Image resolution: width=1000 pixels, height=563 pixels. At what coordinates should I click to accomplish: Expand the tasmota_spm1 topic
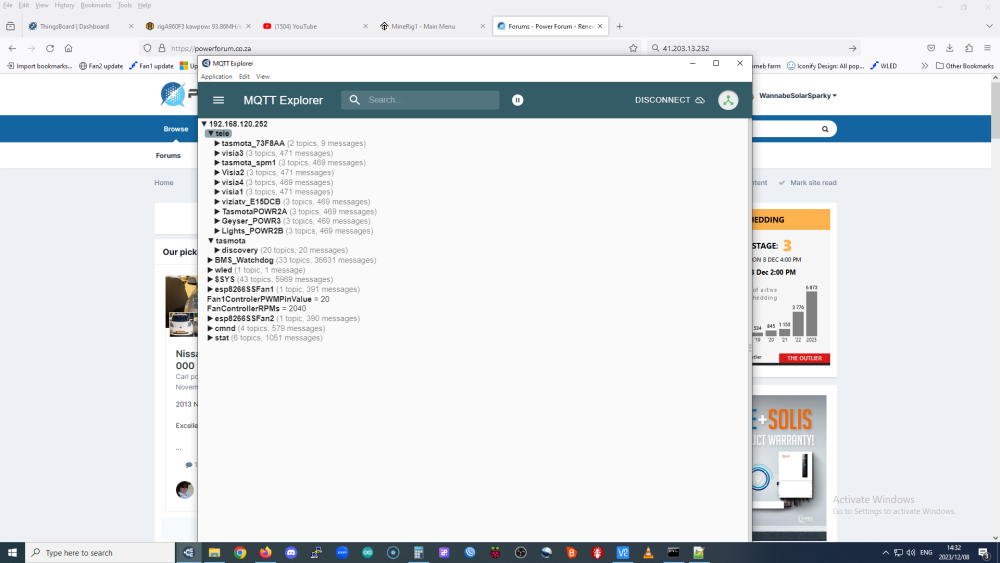click(x=217, y=163)
